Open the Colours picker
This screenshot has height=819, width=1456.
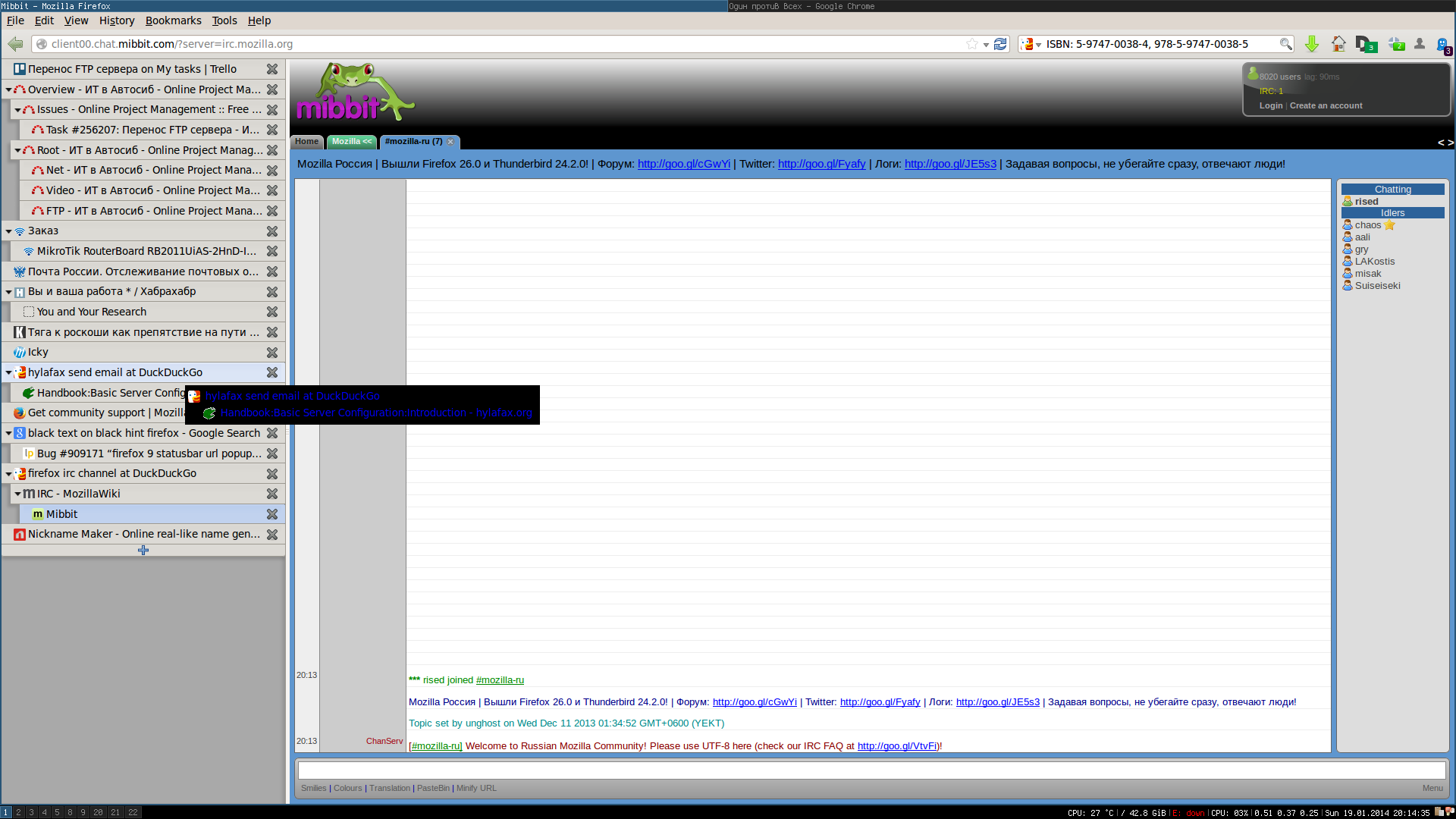pos(347,789)
